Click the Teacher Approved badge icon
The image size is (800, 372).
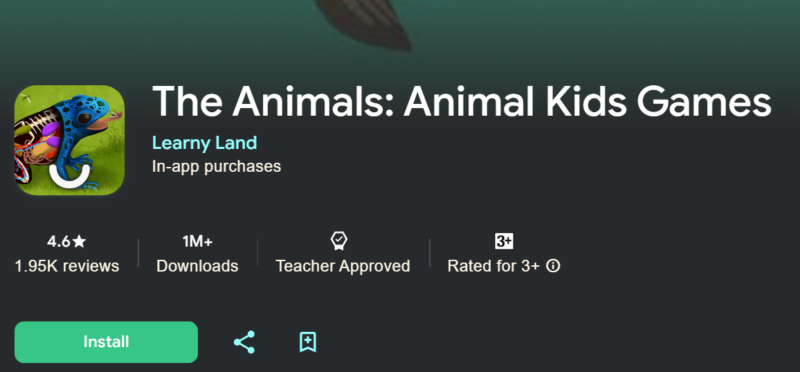click(x=339, y=241)
